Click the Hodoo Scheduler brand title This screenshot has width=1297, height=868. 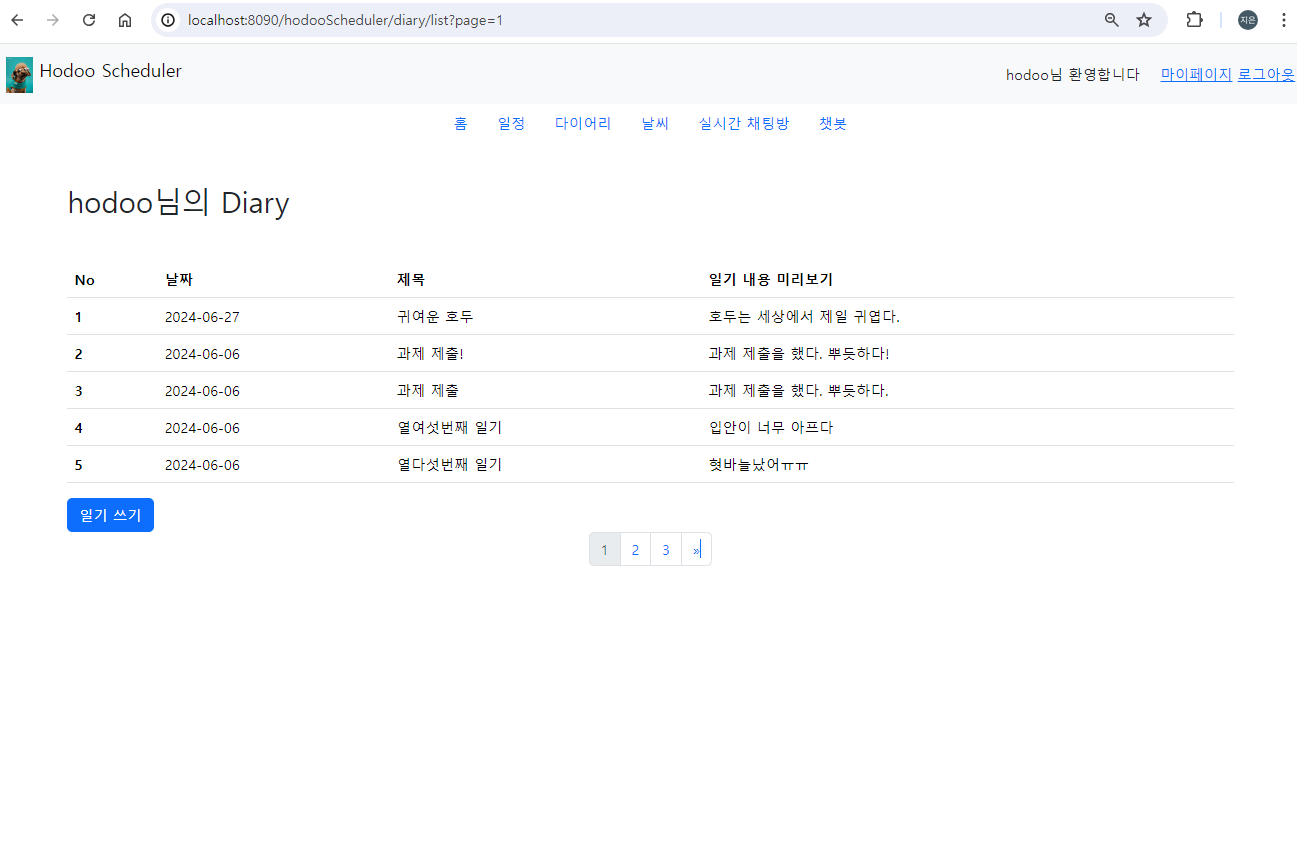[x=110, y=71]
